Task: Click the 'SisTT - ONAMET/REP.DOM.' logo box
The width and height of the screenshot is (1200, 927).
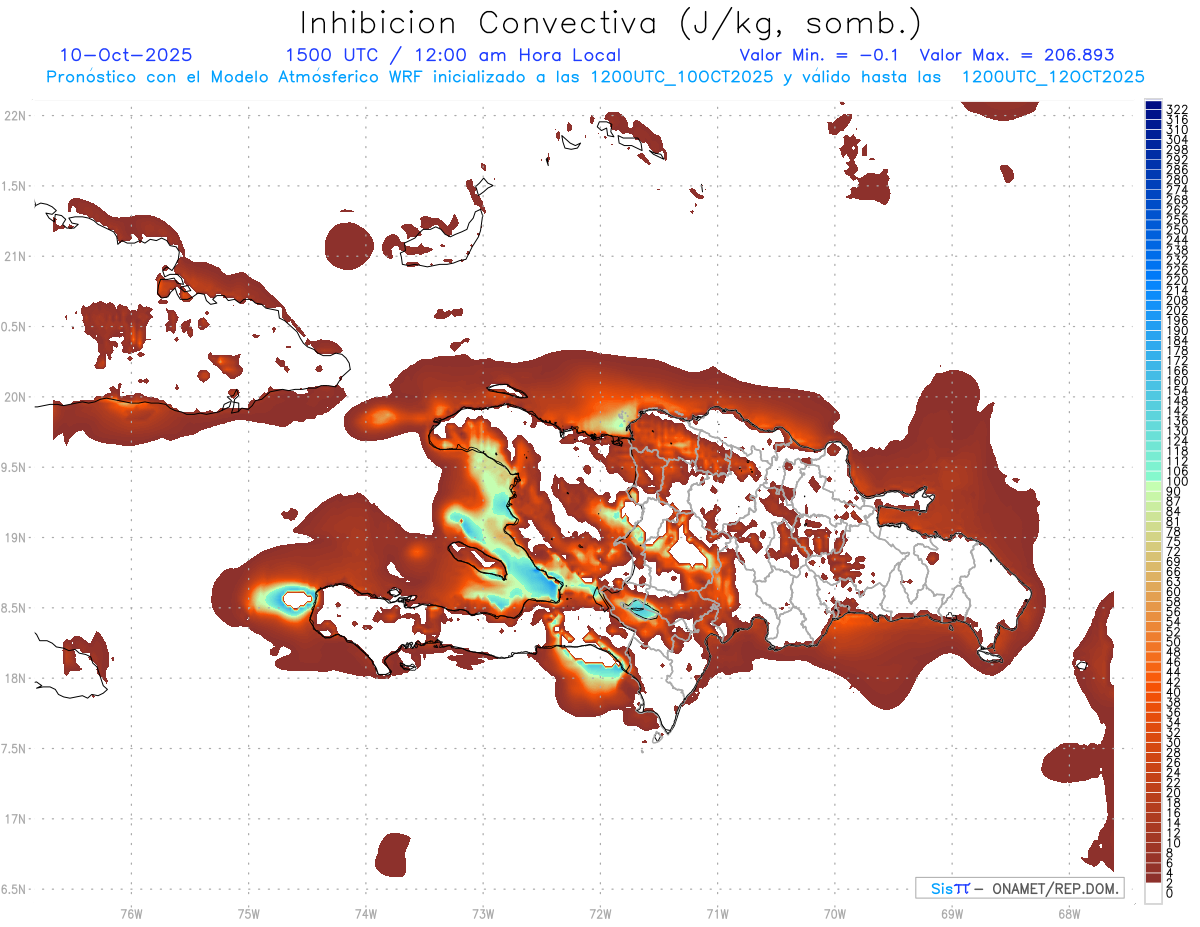Action: tap(1019, 888)
